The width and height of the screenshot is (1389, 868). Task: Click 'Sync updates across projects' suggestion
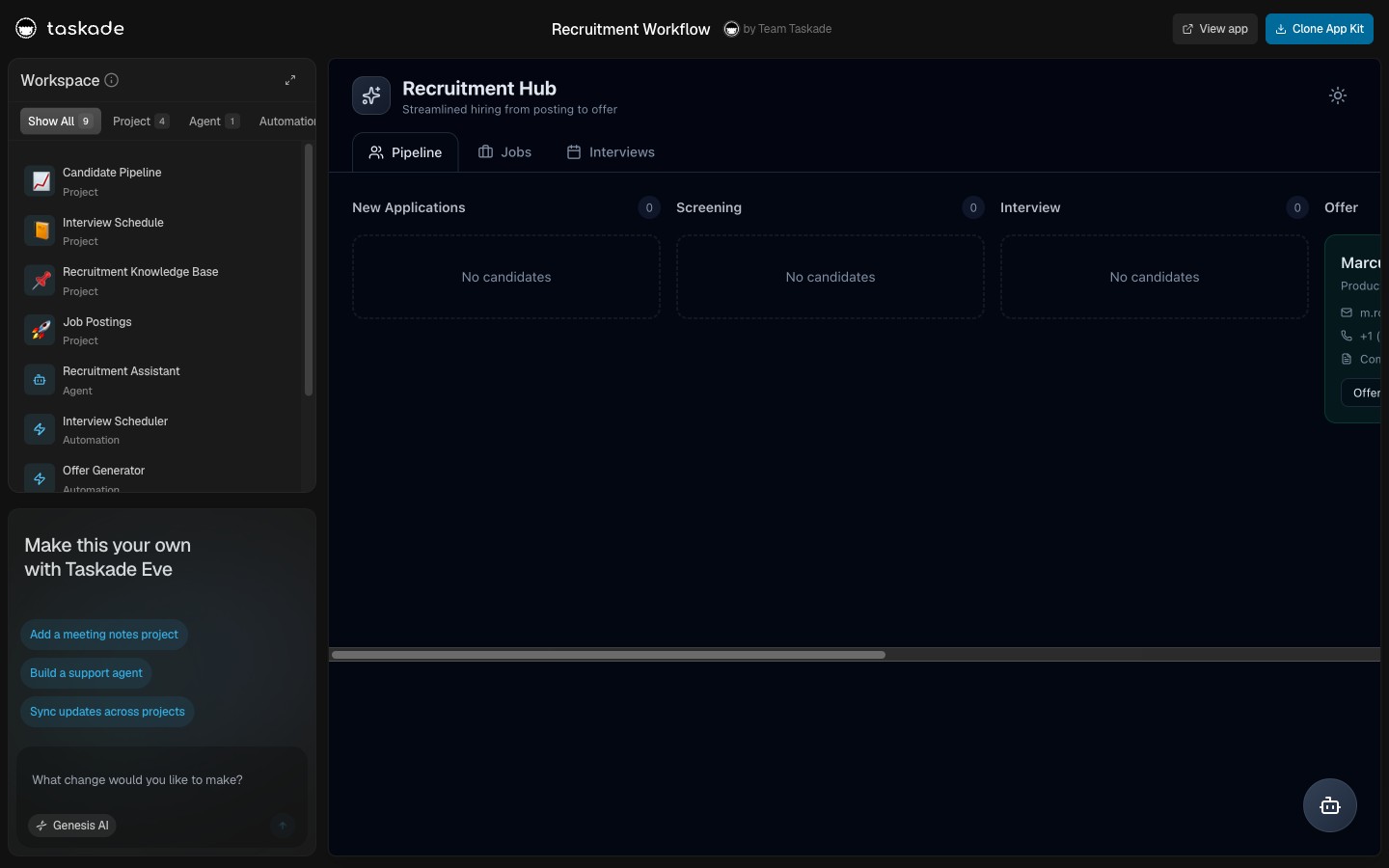click(x=107, y=712)
